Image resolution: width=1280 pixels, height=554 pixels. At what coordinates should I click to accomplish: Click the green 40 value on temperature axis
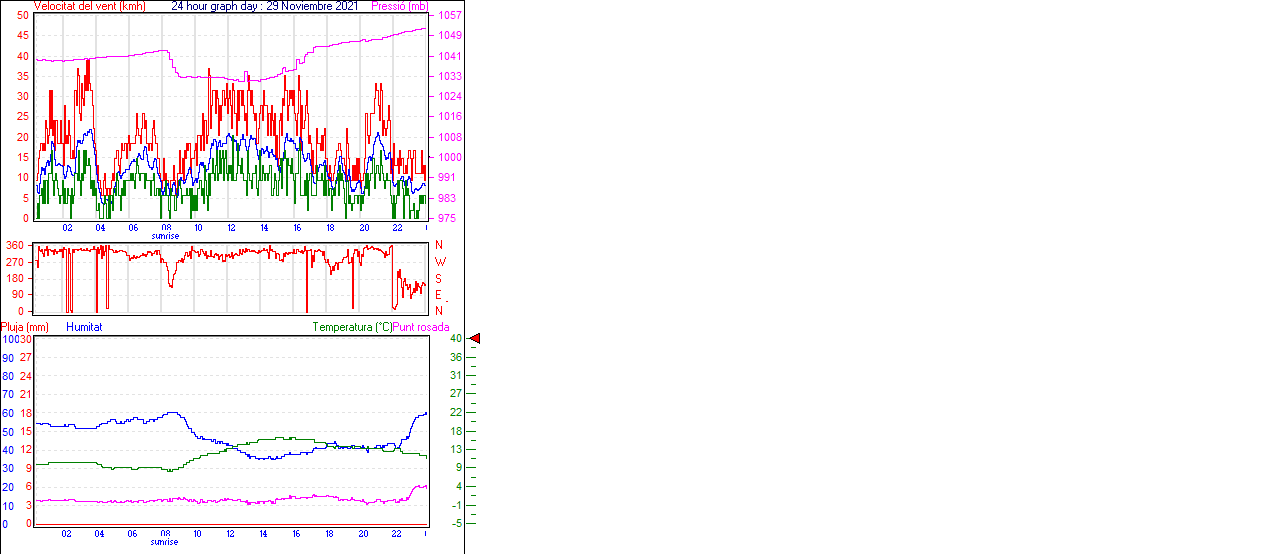pyautogui.click(x=455, y=339)
